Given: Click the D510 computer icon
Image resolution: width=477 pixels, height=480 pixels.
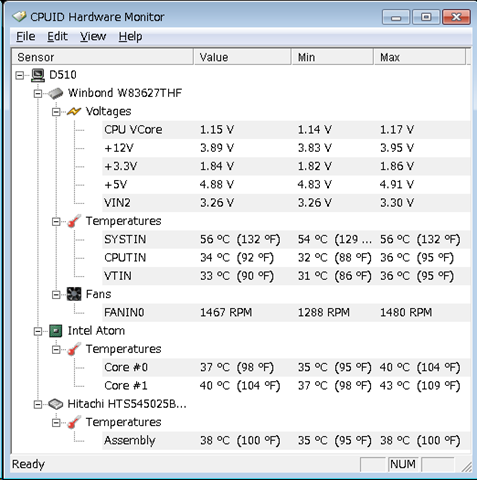Looking at the screenshot, I should 38,75.
